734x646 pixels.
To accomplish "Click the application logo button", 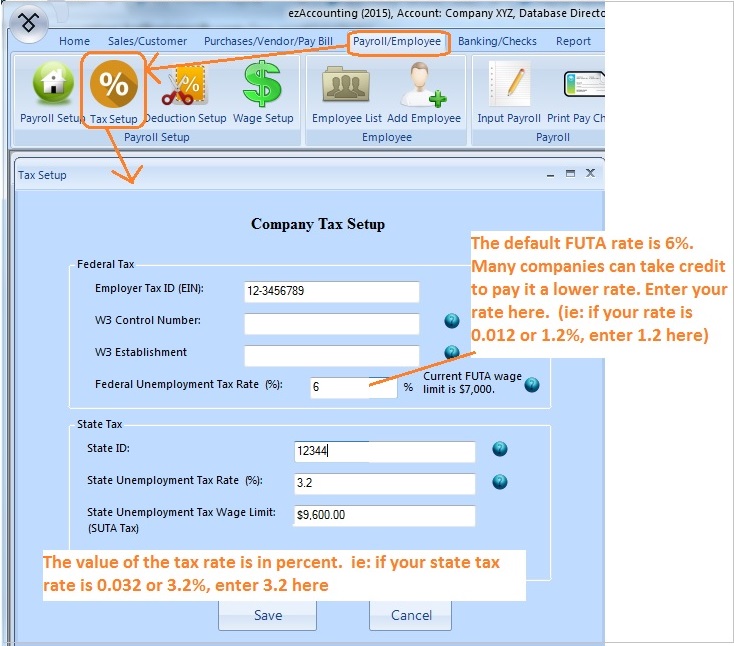I will [30, 22].
